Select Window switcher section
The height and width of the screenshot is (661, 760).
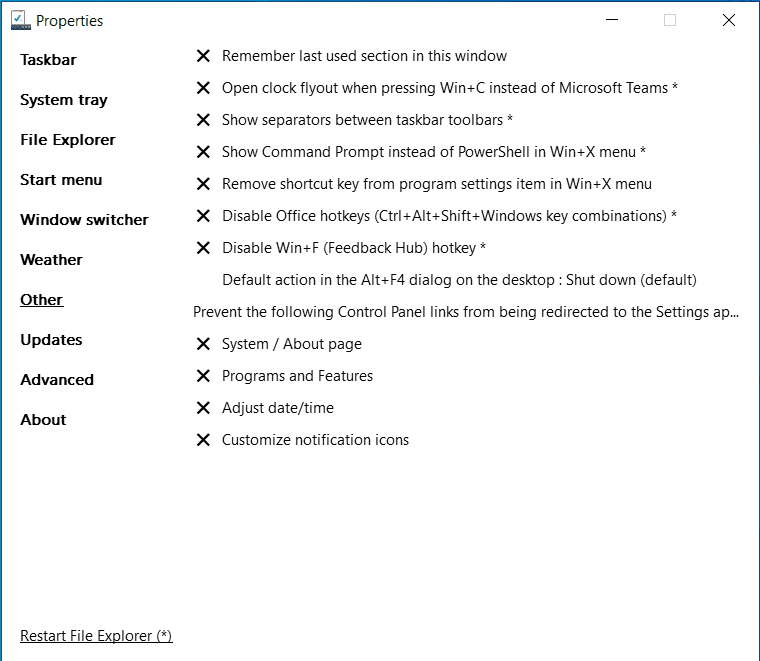(x=84, y=220)
